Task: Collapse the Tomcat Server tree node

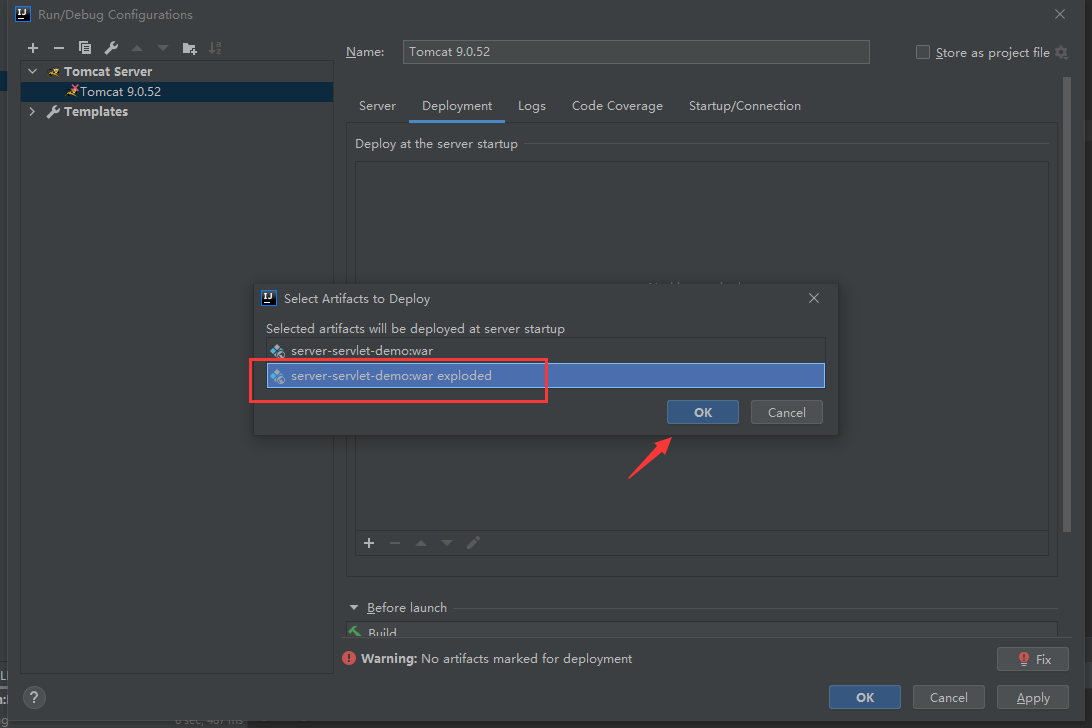Action: pos(33,71)
